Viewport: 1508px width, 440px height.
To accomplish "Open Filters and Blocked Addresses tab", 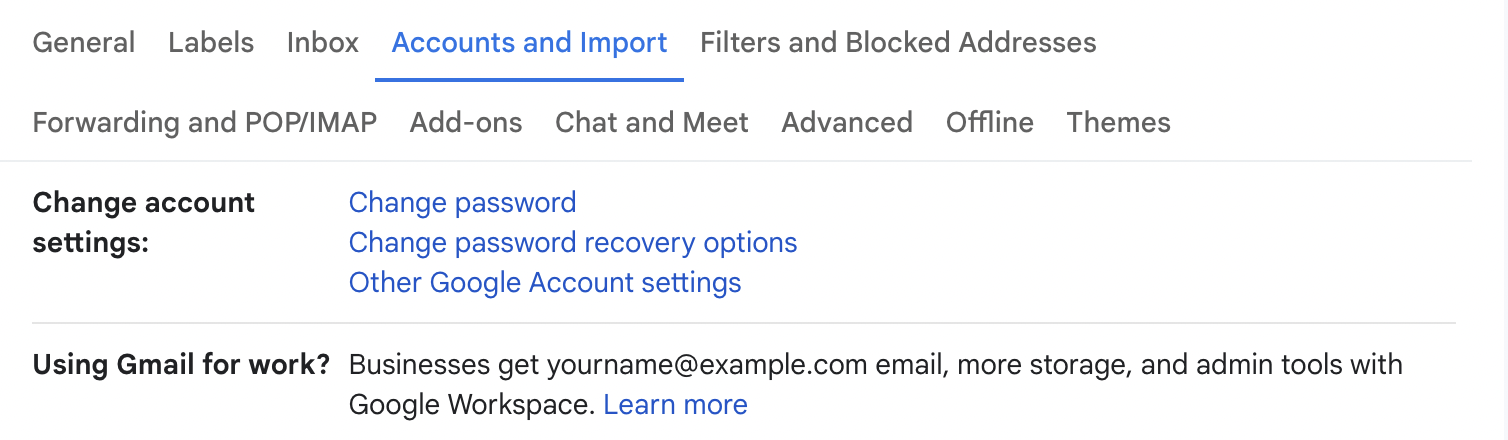I will click(x=898, y=43).
